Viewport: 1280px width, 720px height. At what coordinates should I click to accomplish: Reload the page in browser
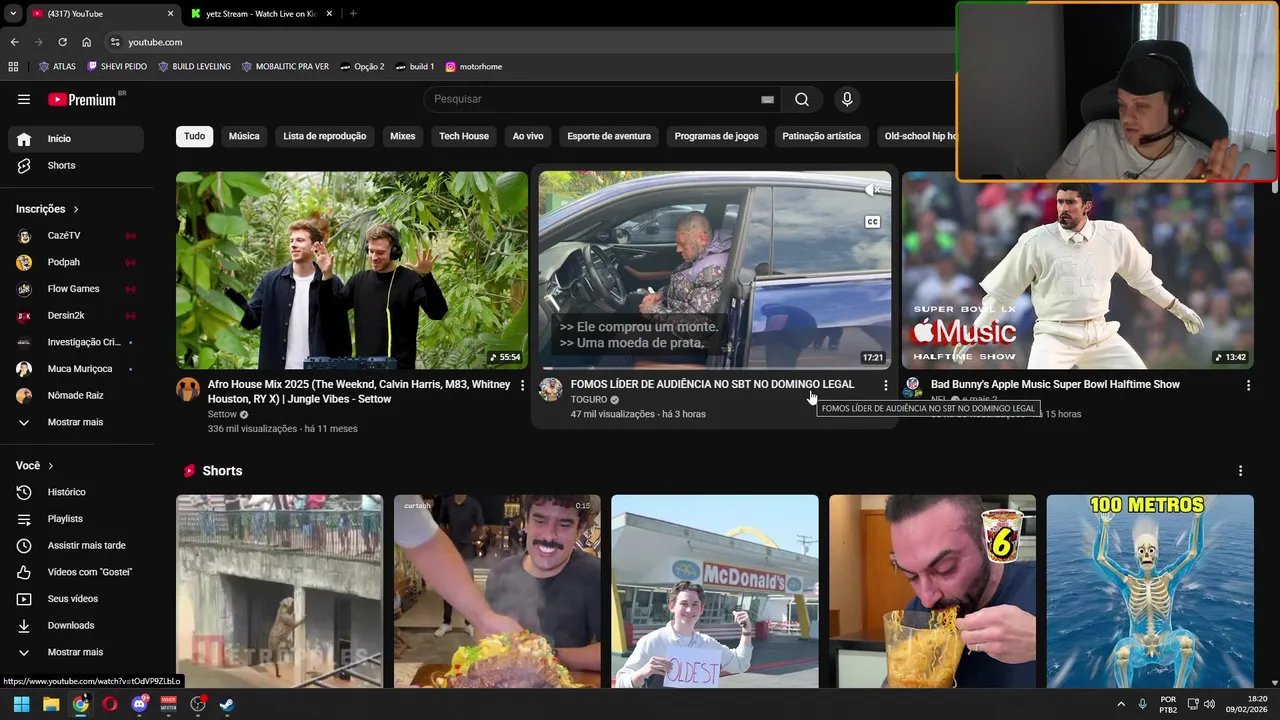tap(62, 42)
